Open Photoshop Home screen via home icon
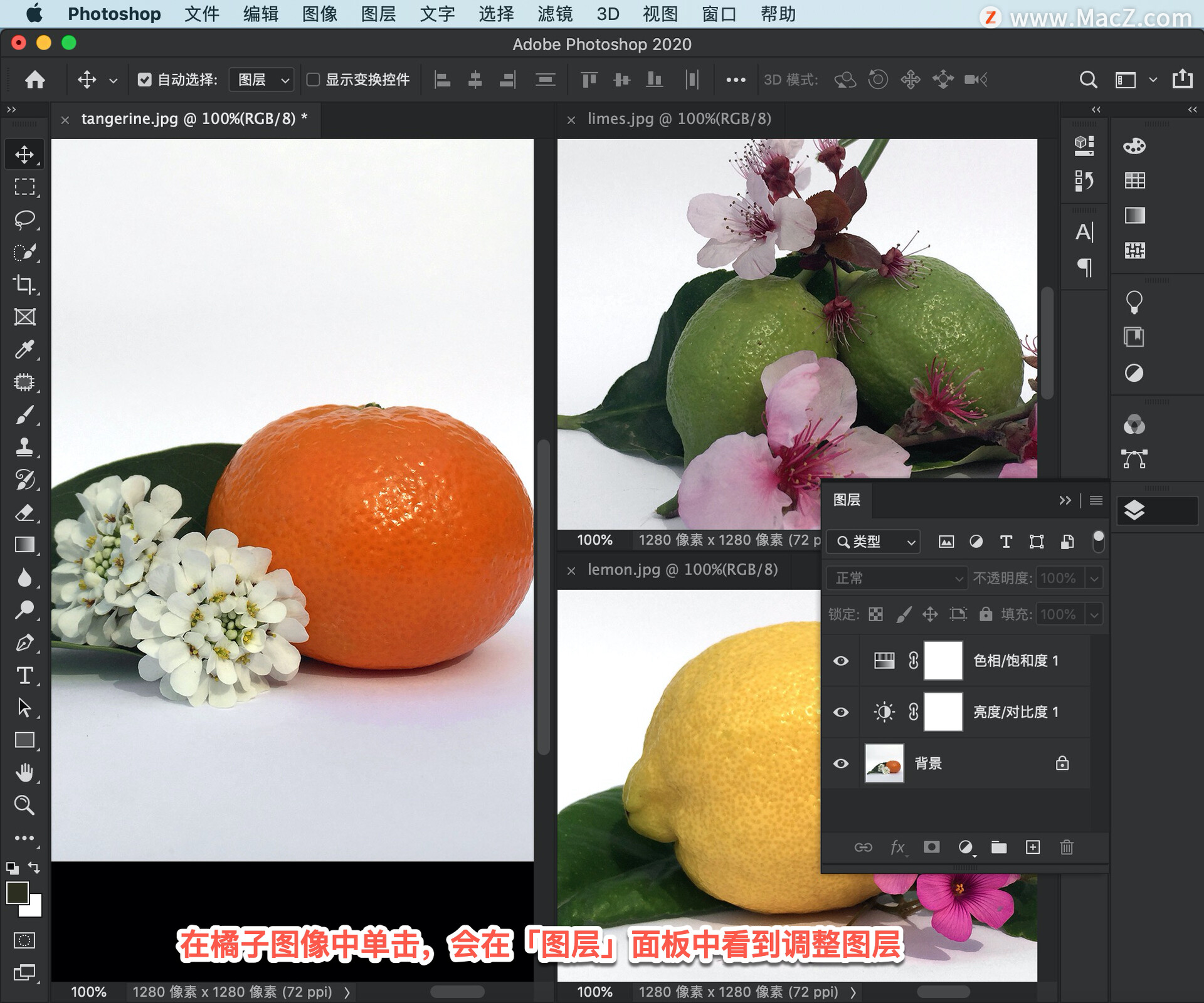The height and width of the screenshot is (1003, 1204). coord(35,80)
